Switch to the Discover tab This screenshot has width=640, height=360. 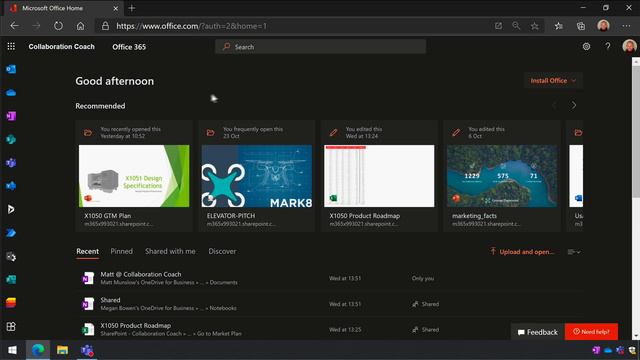pyautogui.click(x=222, y=251)
